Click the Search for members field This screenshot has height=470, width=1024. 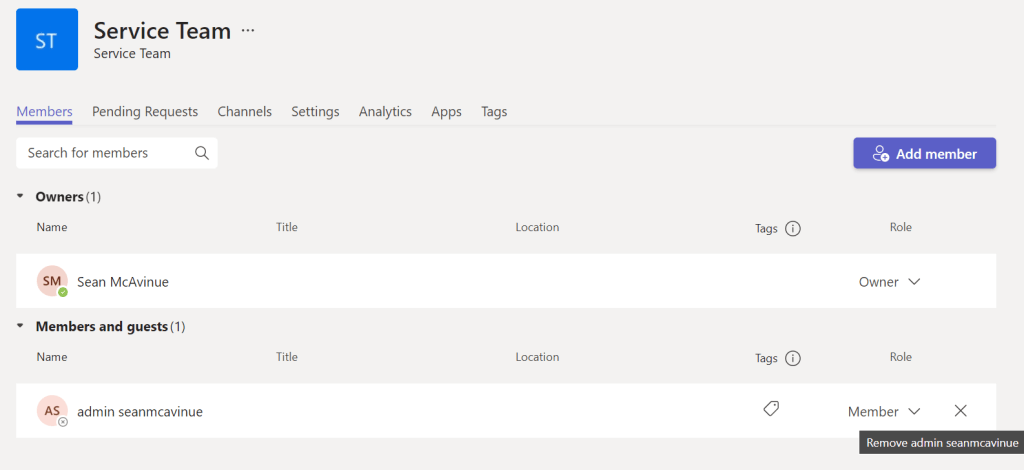coord(105,153)
